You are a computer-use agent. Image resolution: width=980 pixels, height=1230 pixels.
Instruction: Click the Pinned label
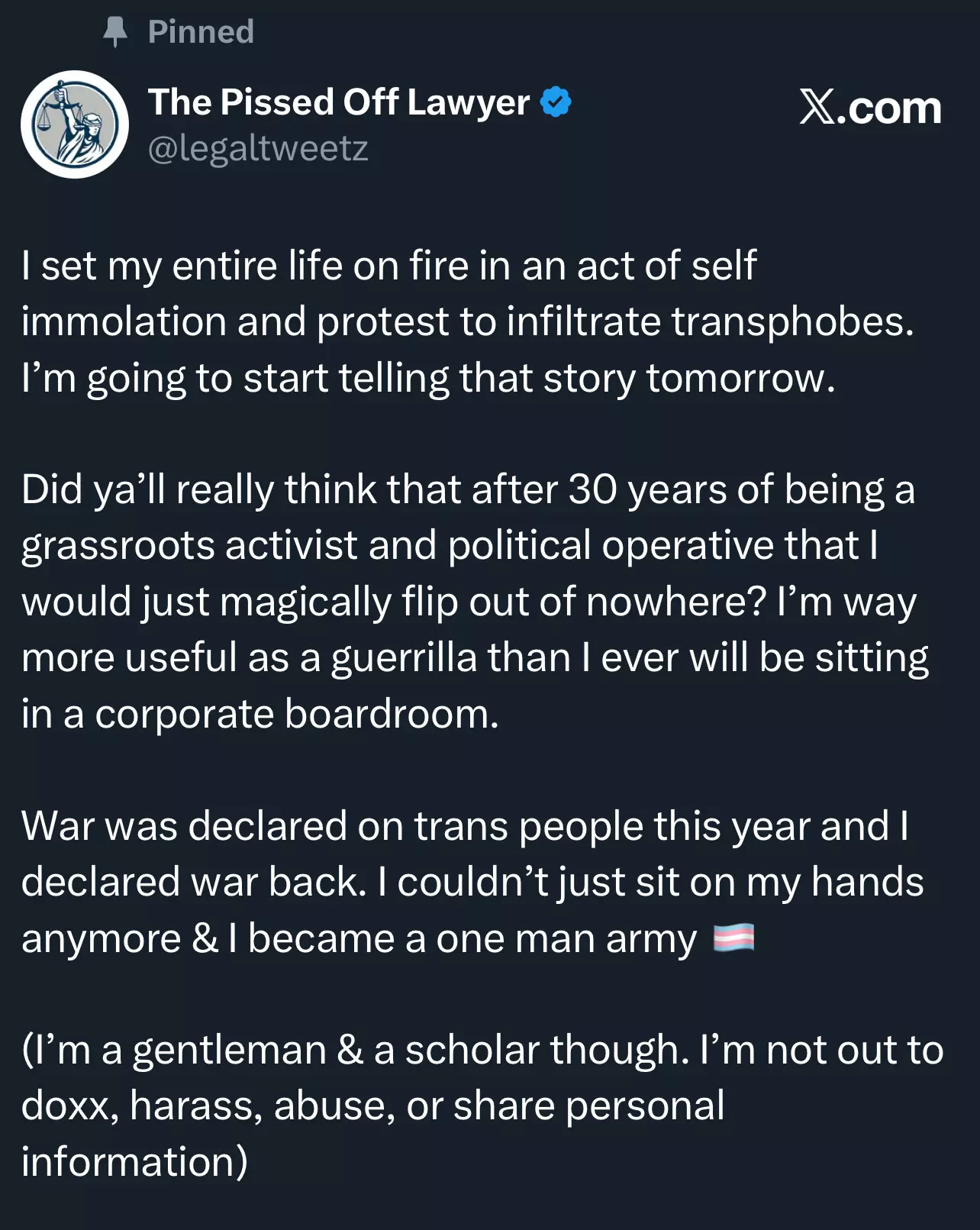pyautogui.click(x=201, y=32)
